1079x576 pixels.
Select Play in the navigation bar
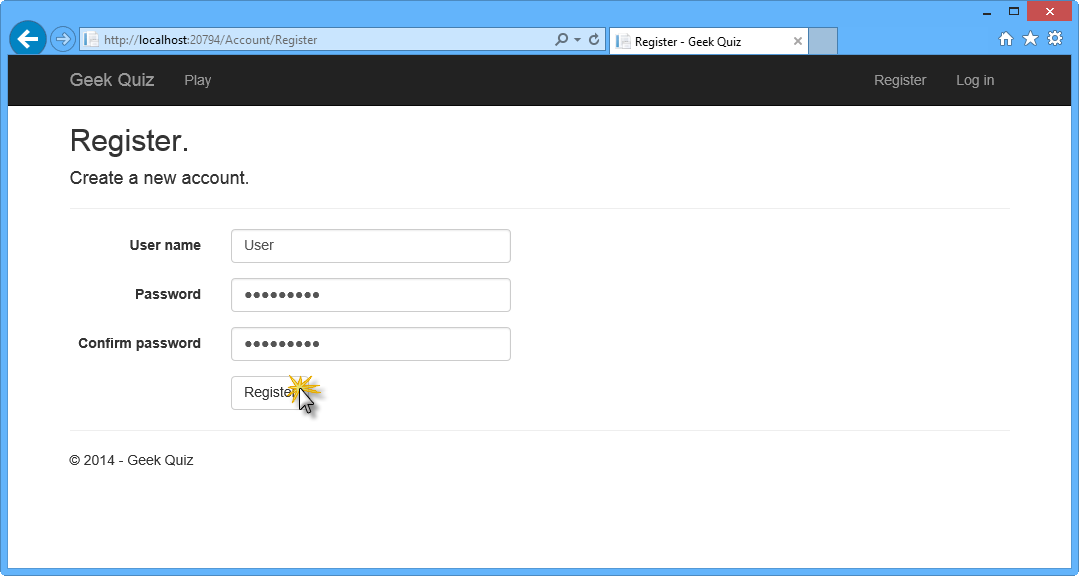197,80
